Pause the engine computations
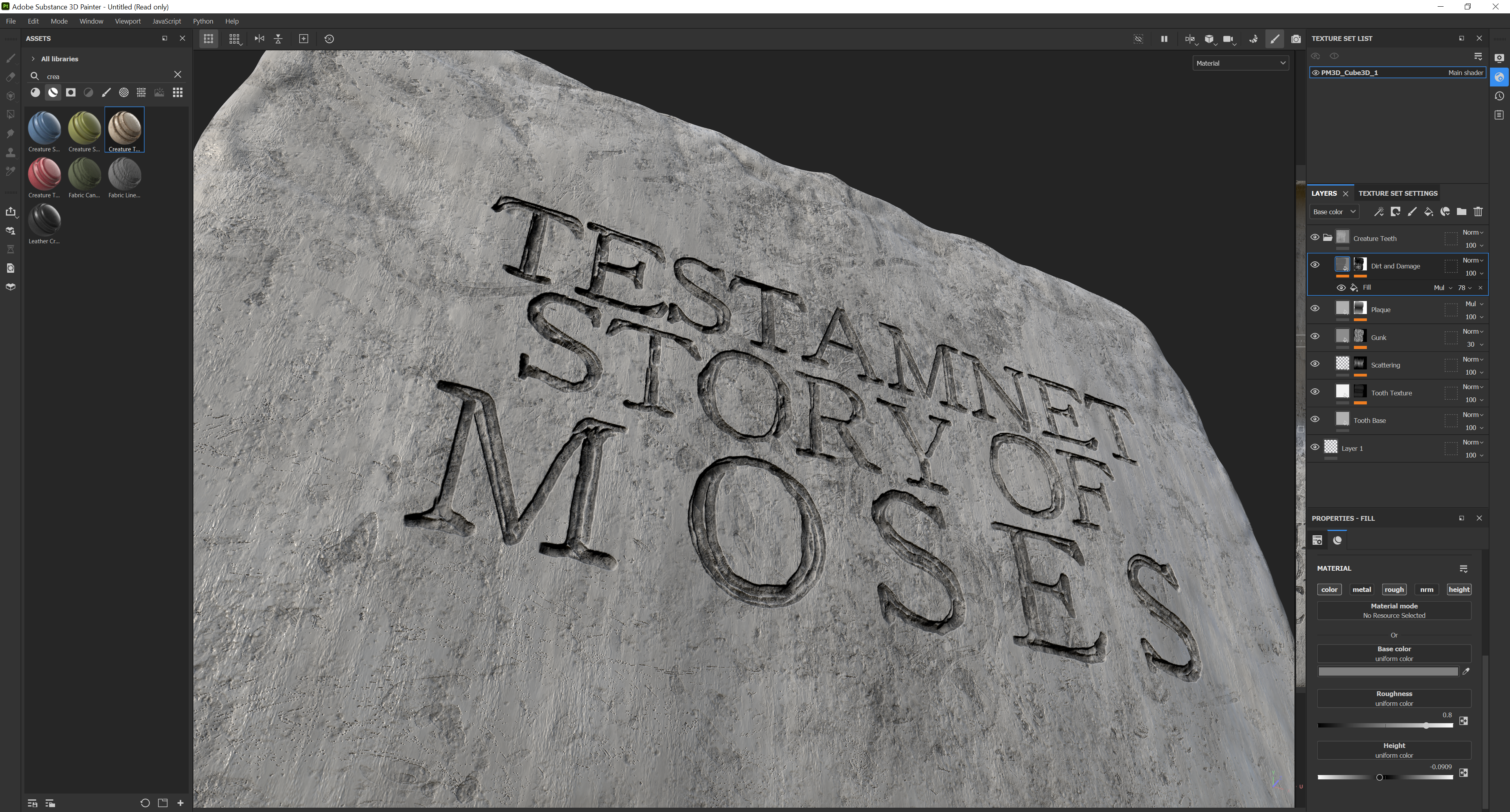The height and width of the screenshot is (812, 1510). (x=1164, y=39)
